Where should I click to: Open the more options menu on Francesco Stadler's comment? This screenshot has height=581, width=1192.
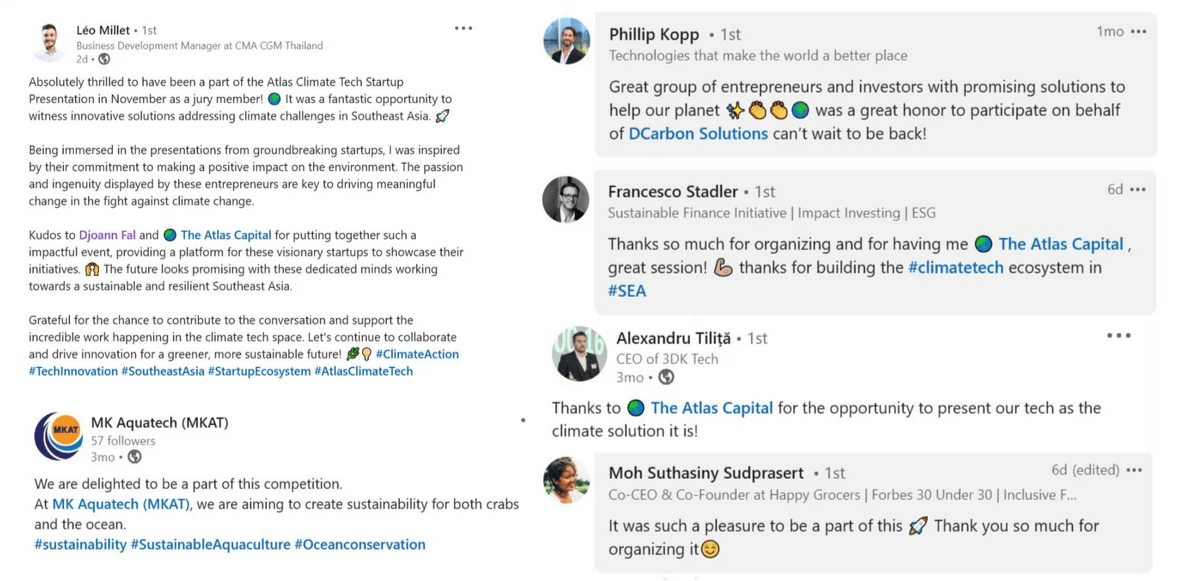tap(1138, 190)
